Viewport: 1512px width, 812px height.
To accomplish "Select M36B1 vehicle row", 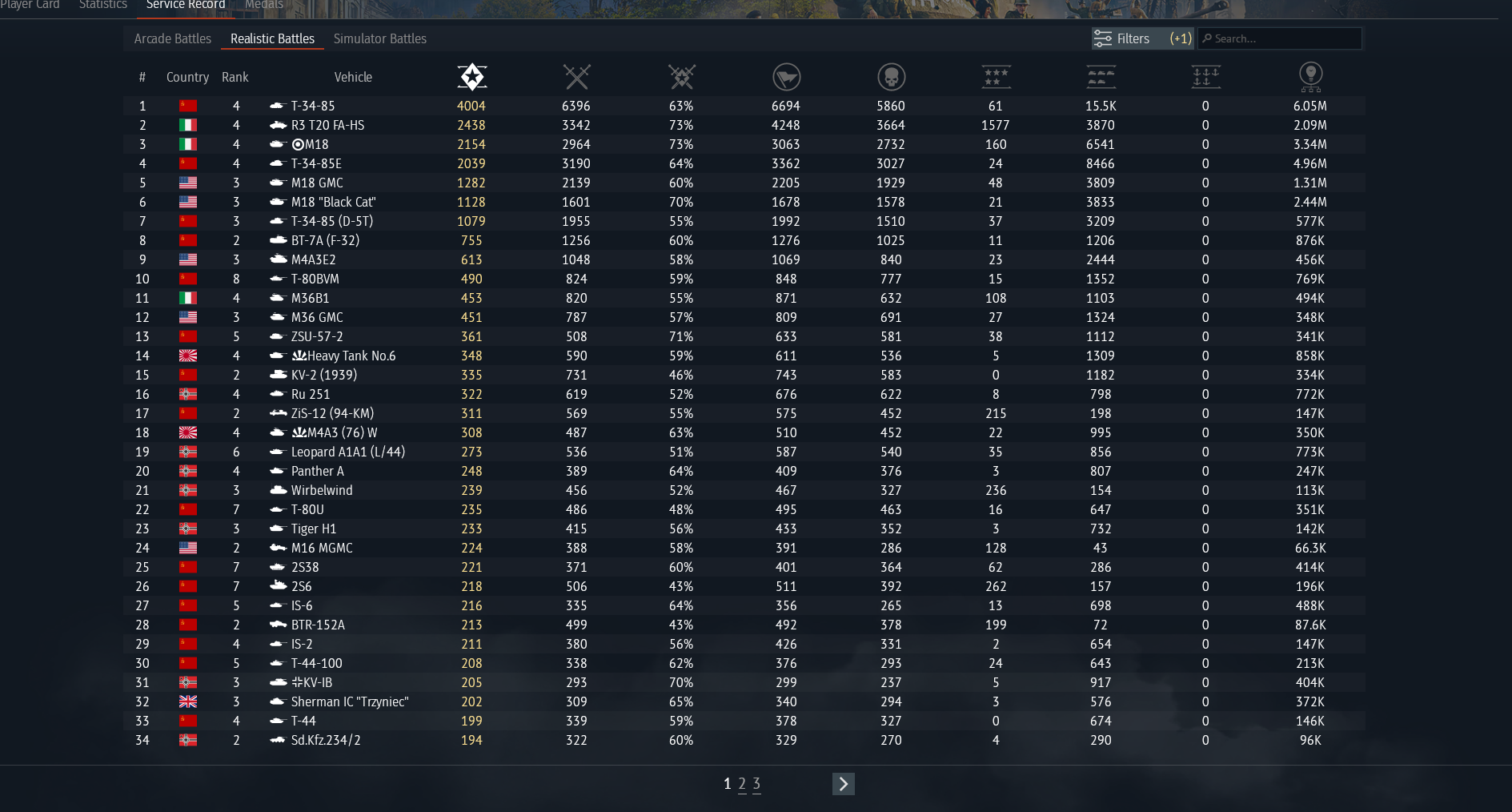I will click(744, 298).
